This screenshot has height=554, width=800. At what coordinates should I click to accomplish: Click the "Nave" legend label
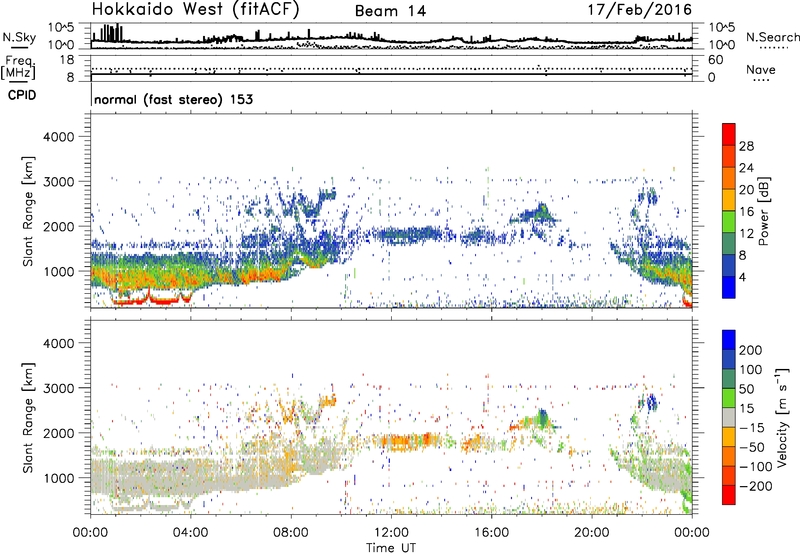(x=761, y=70)
